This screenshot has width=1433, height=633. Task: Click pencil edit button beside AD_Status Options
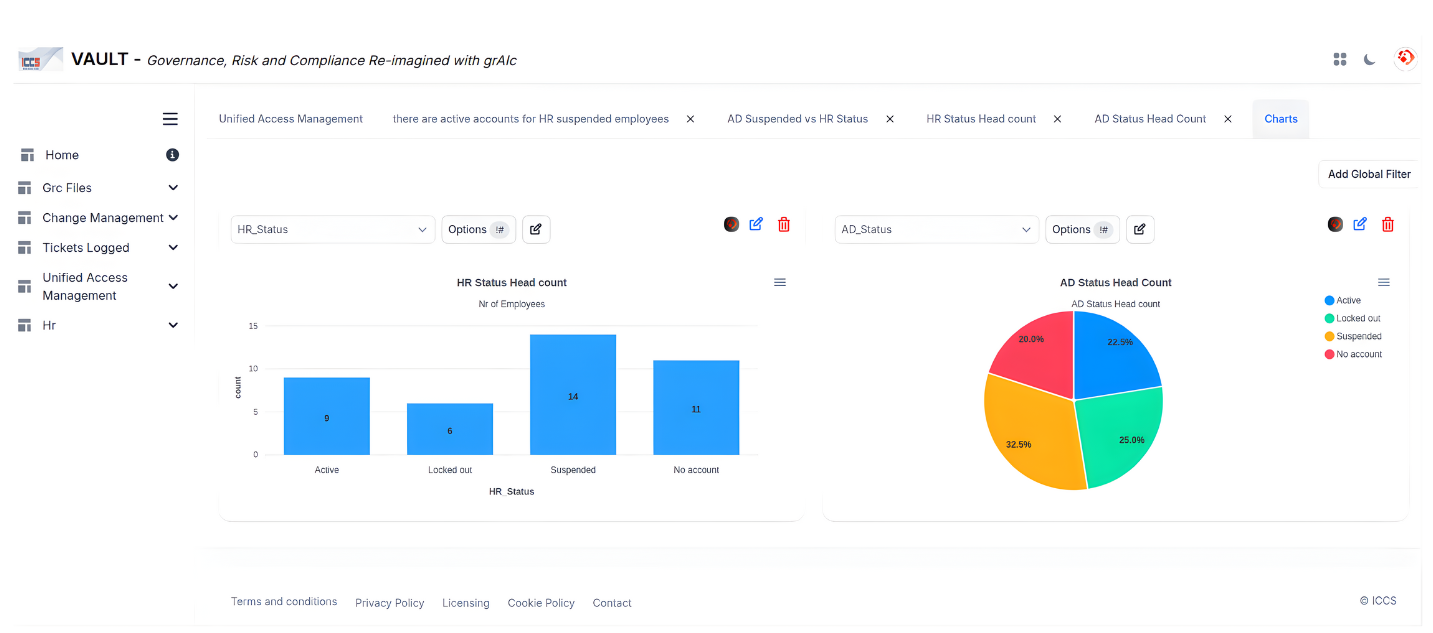[x=1140, y=229]
